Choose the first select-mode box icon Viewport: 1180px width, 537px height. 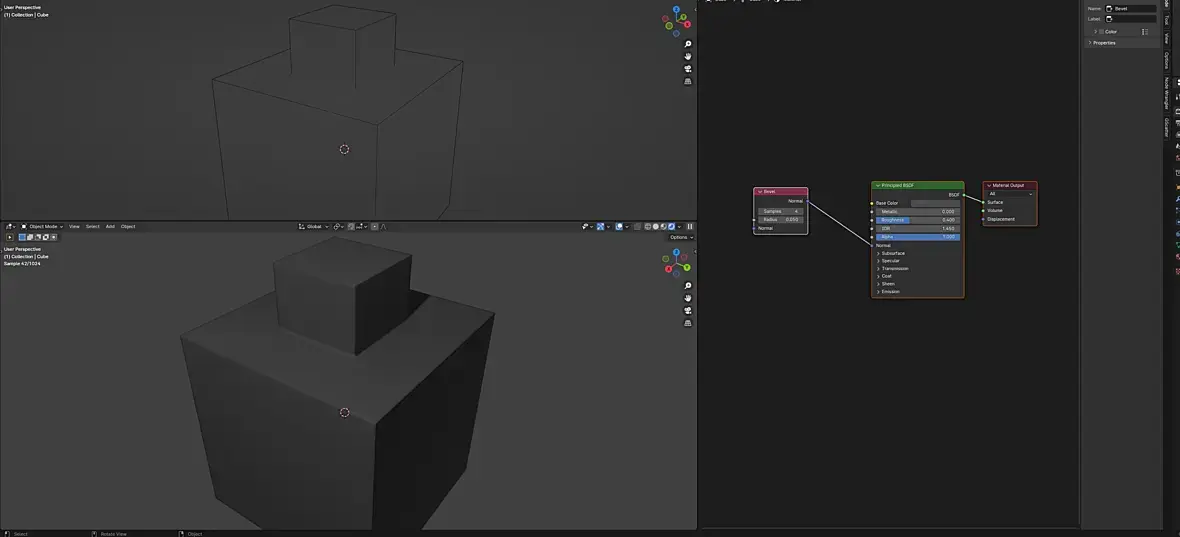[22, 237]
